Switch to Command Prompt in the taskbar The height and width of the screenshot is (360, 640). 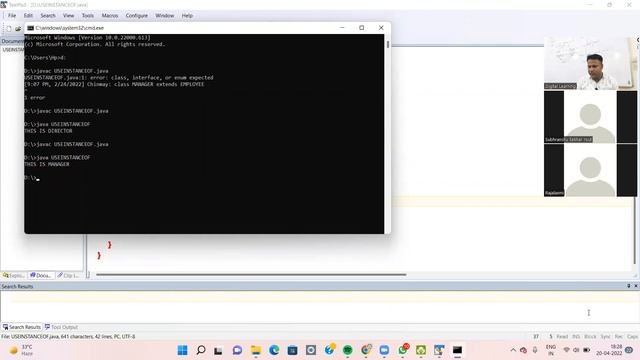[x=457, y=350]
